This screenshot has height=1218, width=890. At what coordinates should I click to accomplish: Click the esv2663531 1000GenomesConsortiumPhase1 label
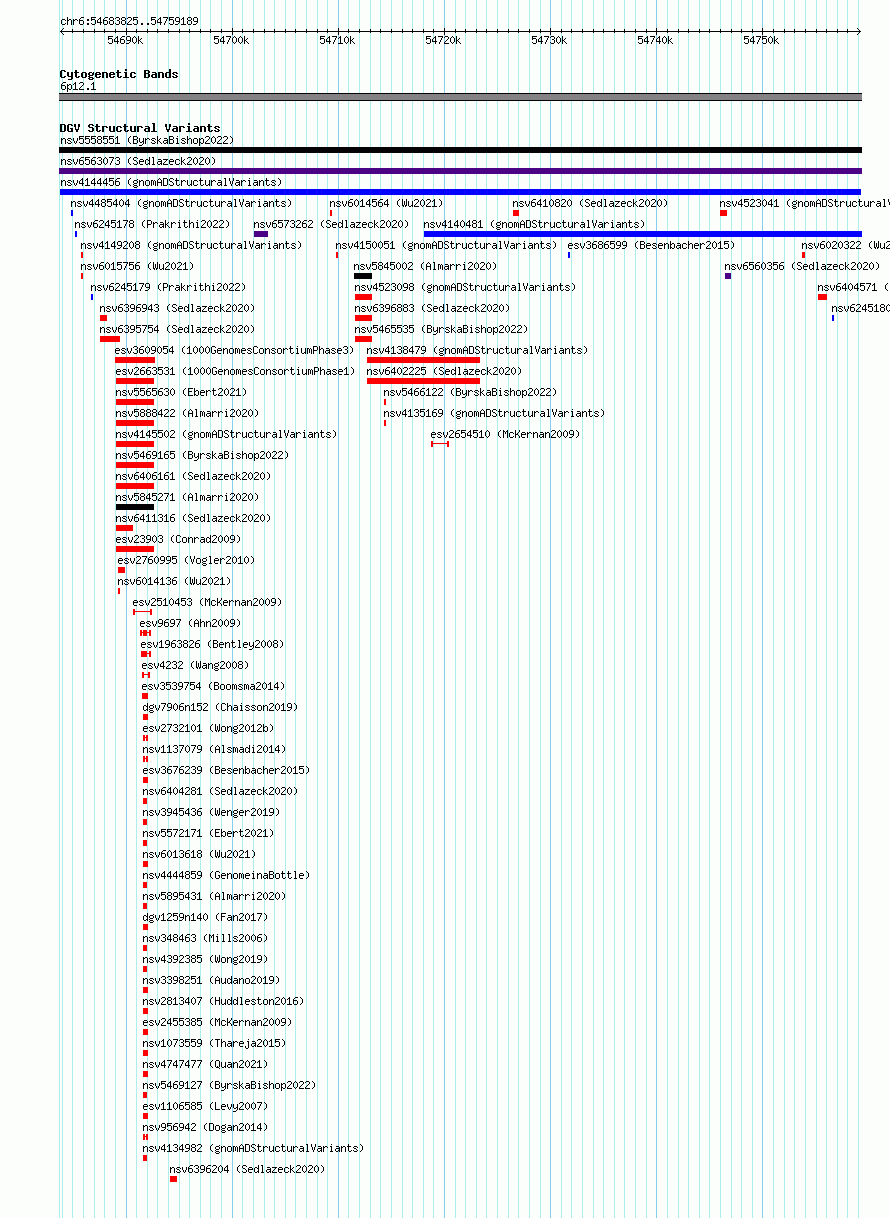coord(235,371)
